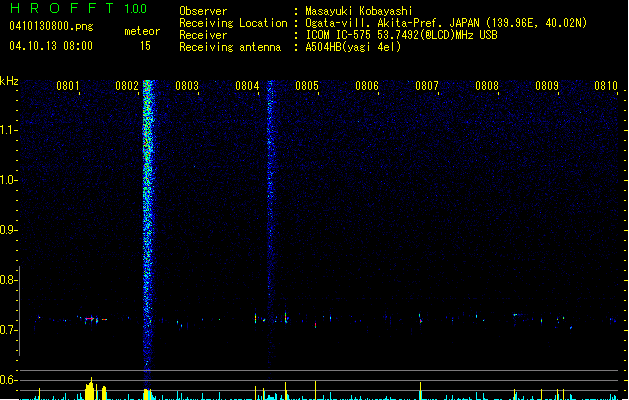
Task: Click the 0810 time marker
Action: click(606, 86)
